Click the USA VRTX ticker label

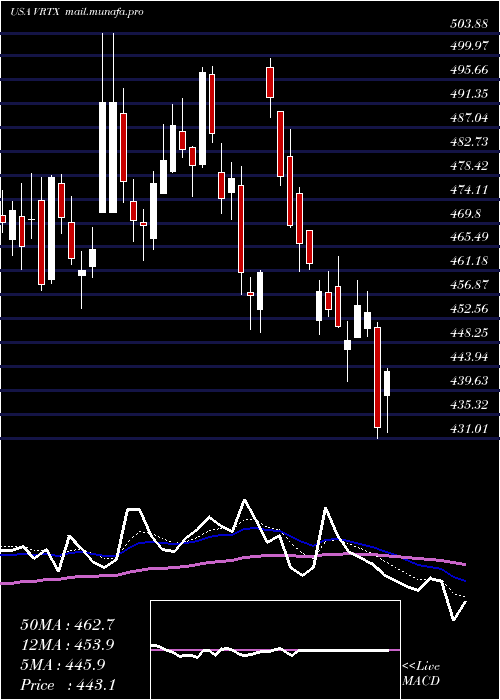(x=35, y=12)
